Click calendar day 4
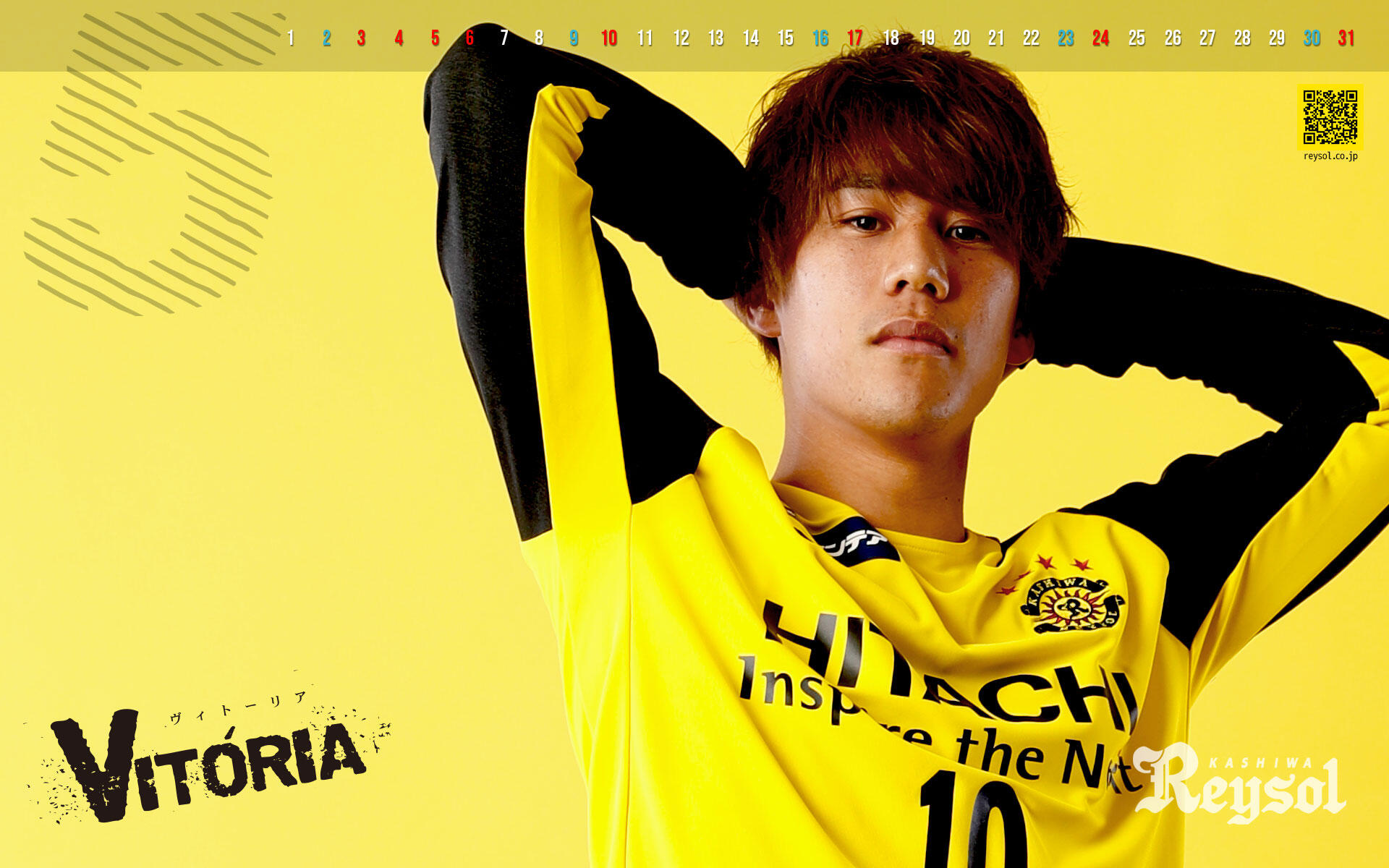The image size is (1389, 868). [399, 38]
